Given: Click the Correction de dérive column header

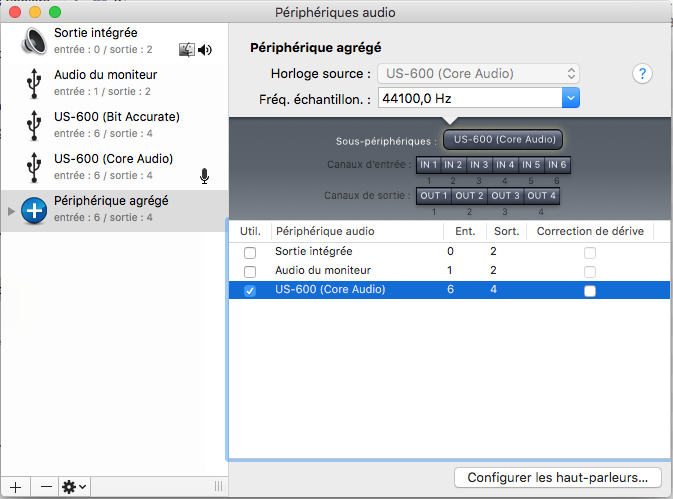Looking at the screenshot, I should pyautogui.click(x=590, y=231).
